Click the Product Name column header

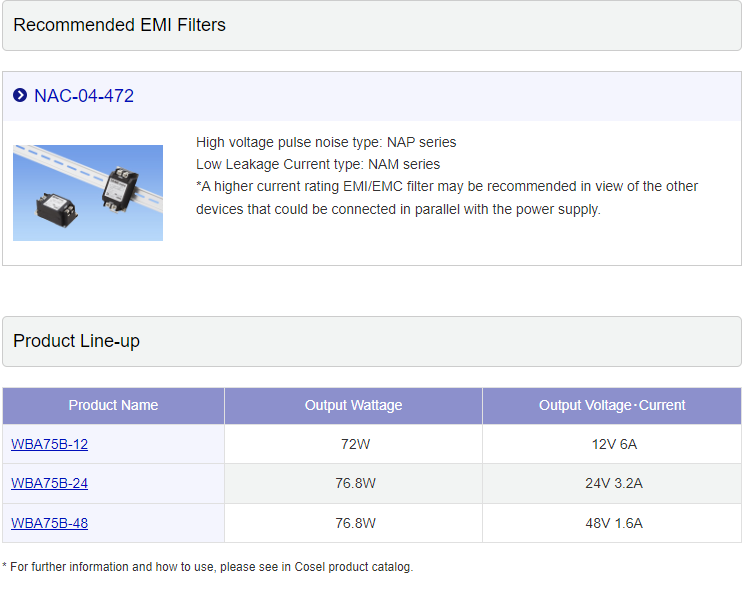click(113, 405)
